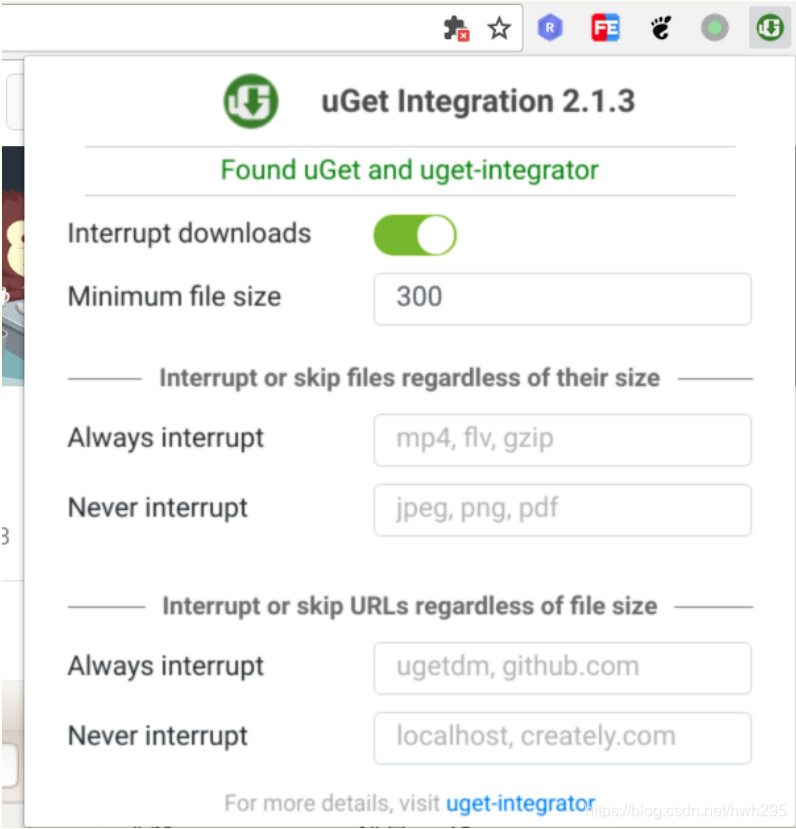796x829 pixels.
Task: Click the blue hexagon R extension icon
Action: 550,27
